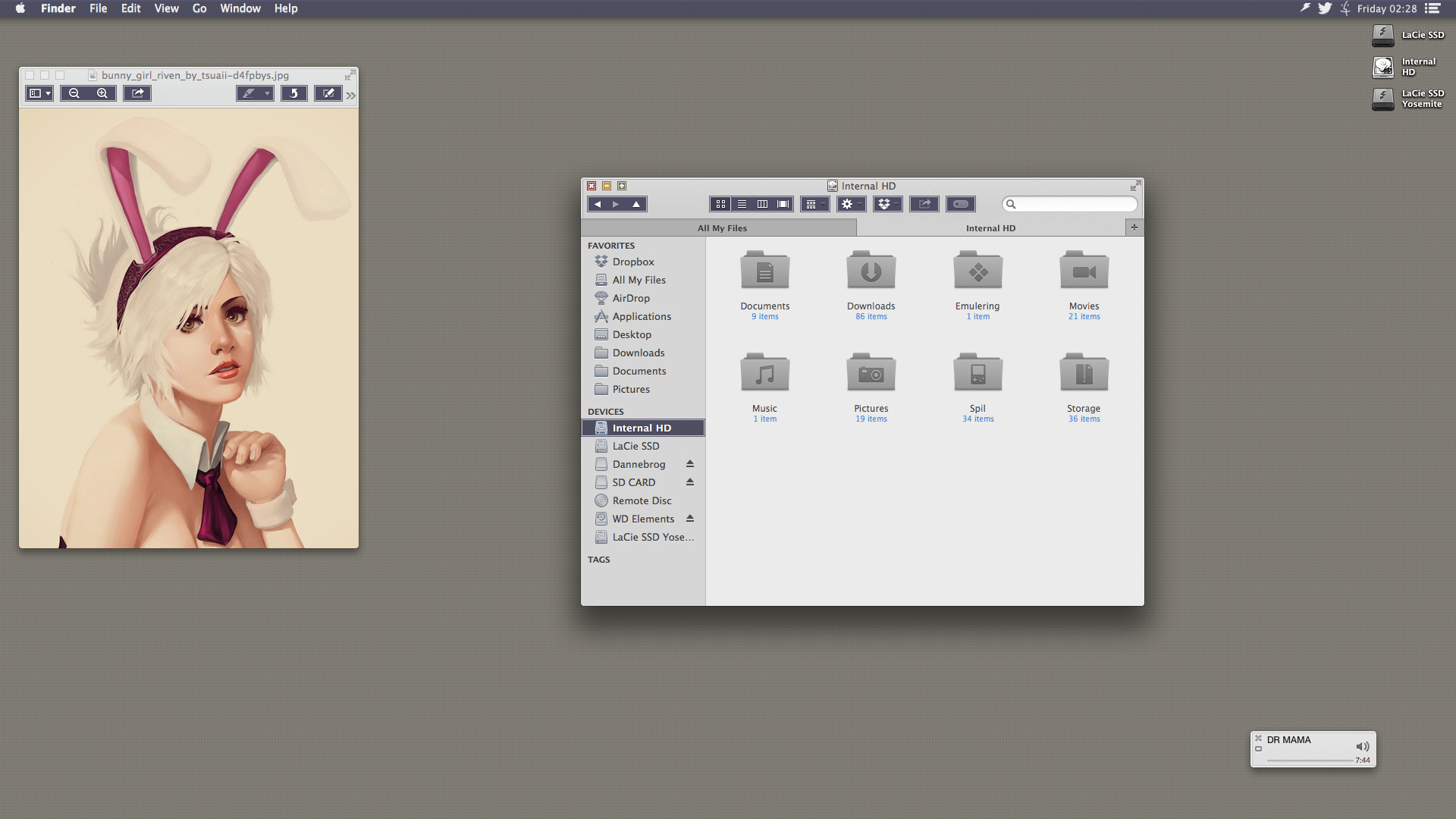Screen dimensions: 1456x819
Task: Select Pictures in Finder sidebar favorites
Action: 643,389
